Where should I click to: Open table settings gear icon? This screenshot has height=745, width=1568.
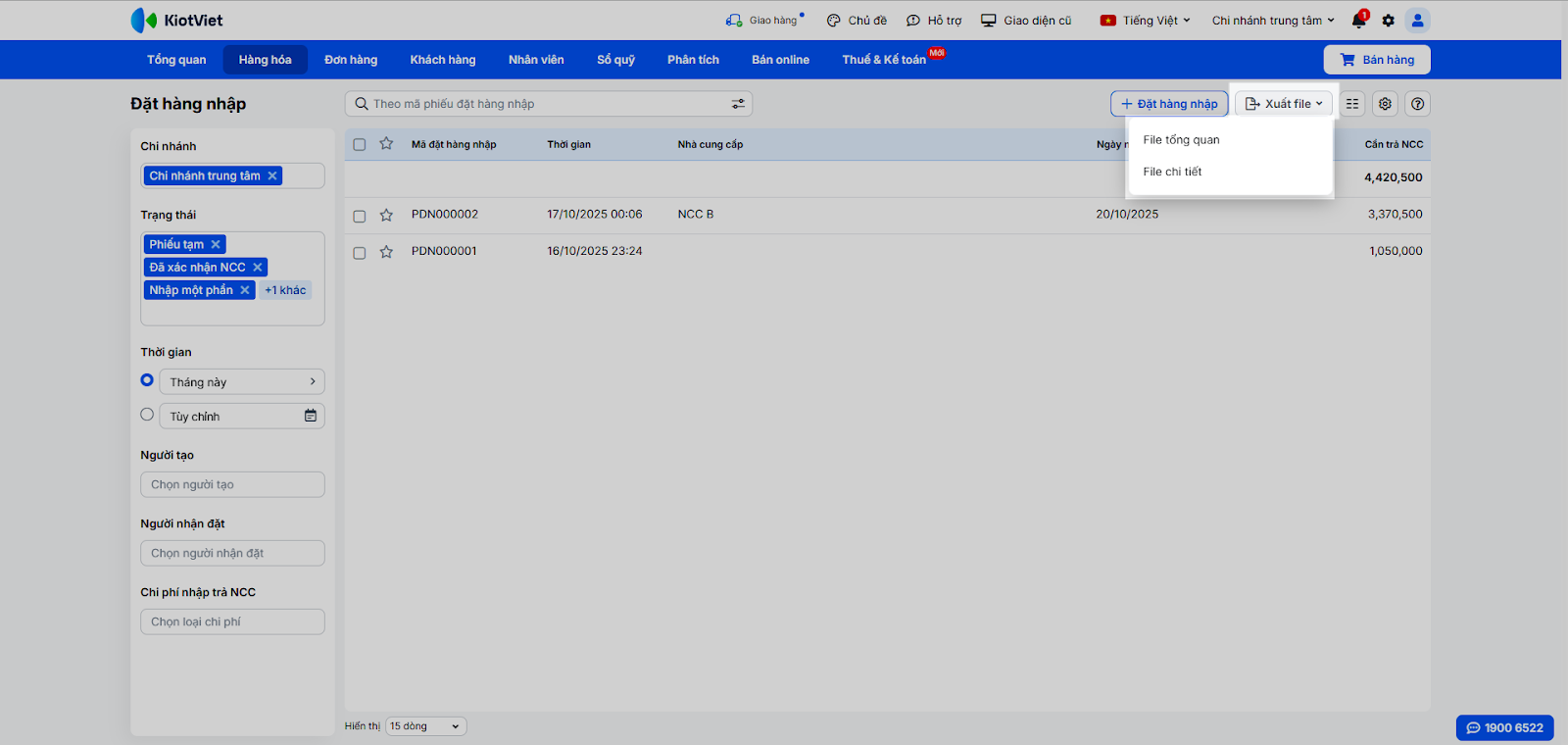tap(1385, 104)
